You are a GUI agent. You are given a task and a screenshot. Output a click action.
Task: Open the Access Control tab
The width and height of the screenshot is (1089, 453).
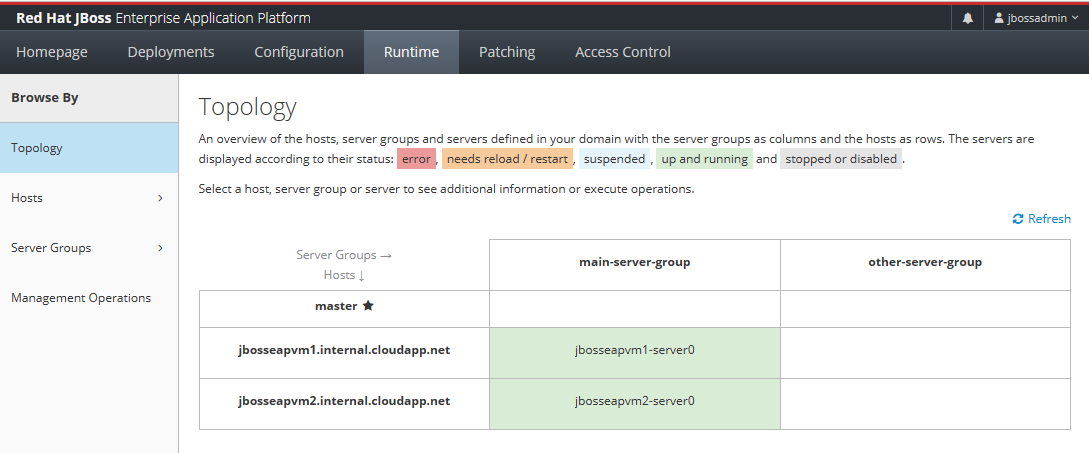point(623,52)
